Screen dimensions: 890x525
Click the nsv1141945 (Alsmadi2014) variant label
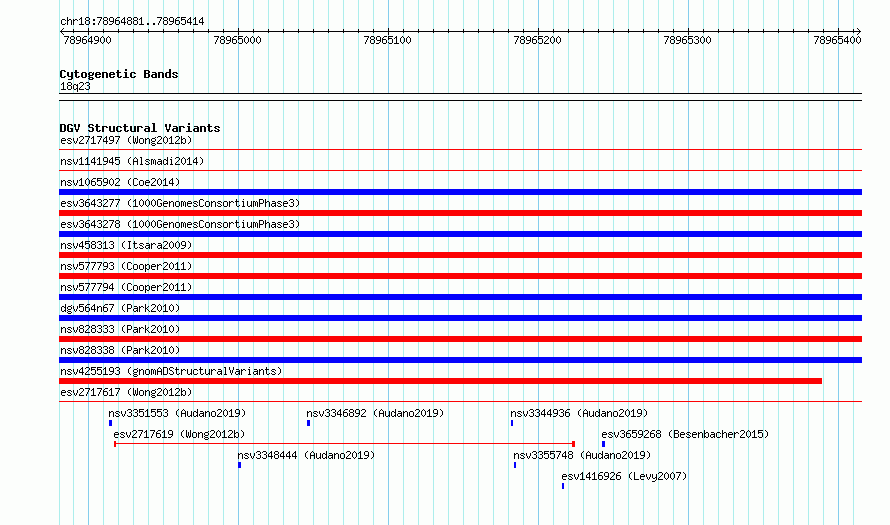coord(132,161)
